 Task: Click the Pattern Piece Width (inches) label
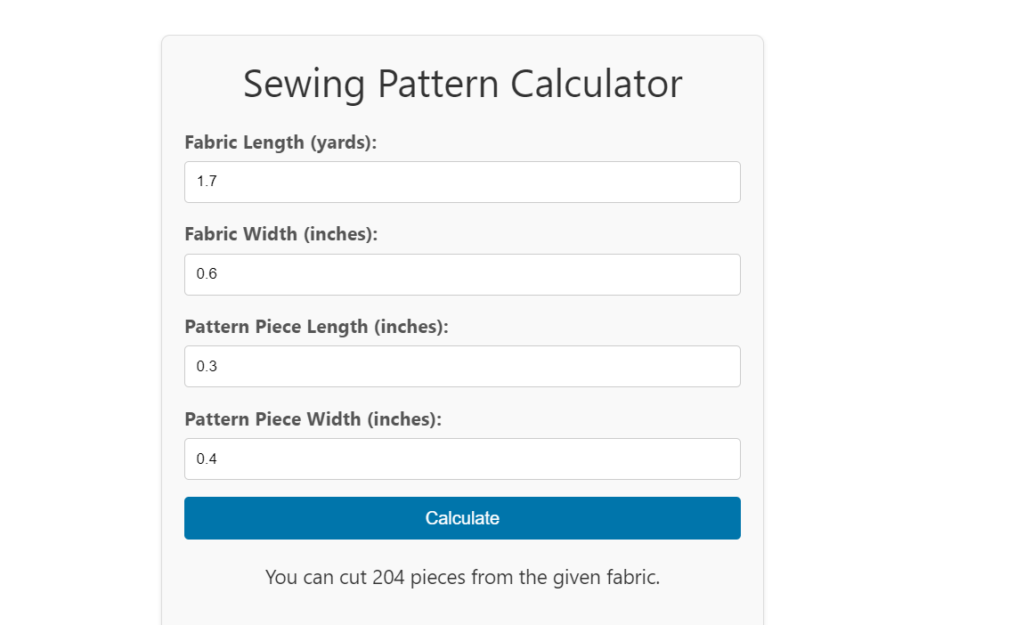tap(313, 419)
